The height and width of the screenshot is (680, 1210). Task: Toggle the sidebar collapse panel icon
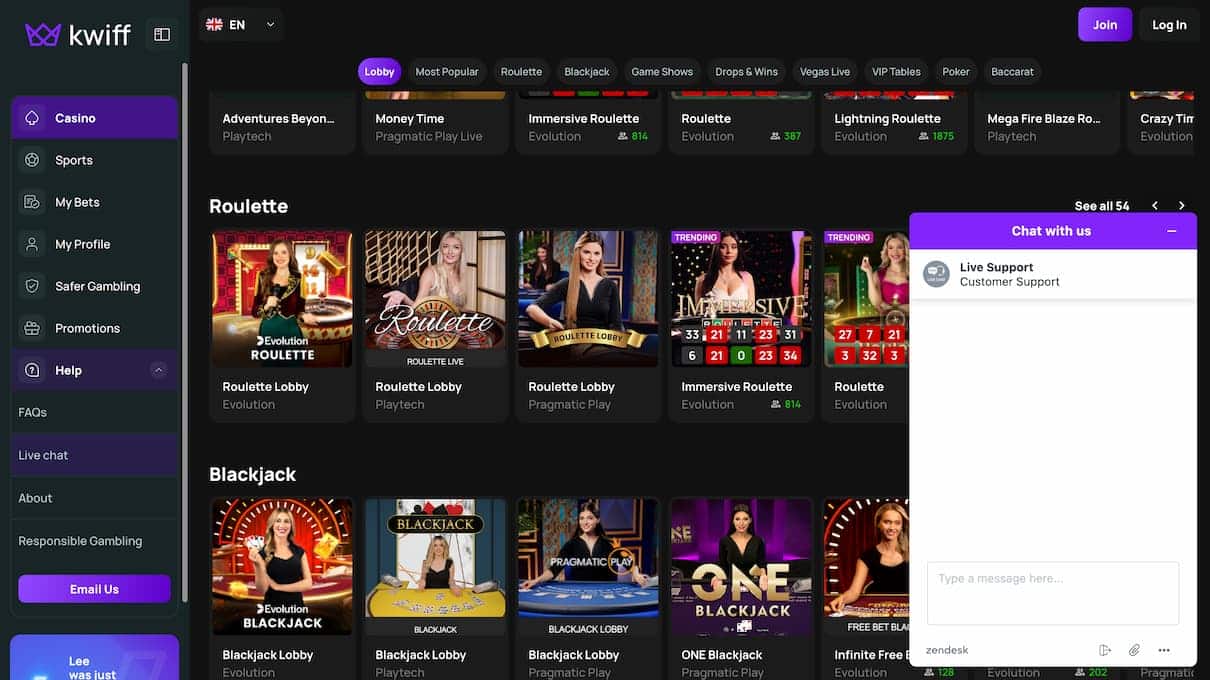pos(162,35)
